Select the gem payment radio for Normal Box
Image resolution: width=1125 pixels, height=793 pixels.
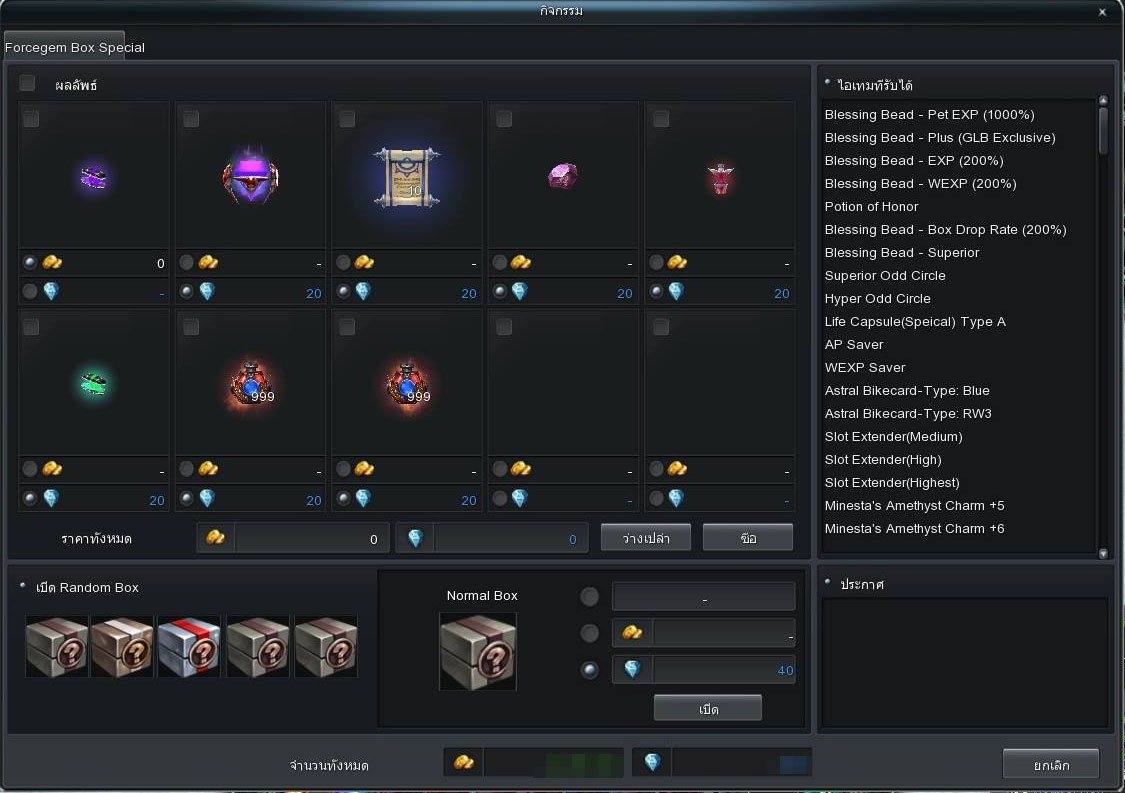(590, 670)
